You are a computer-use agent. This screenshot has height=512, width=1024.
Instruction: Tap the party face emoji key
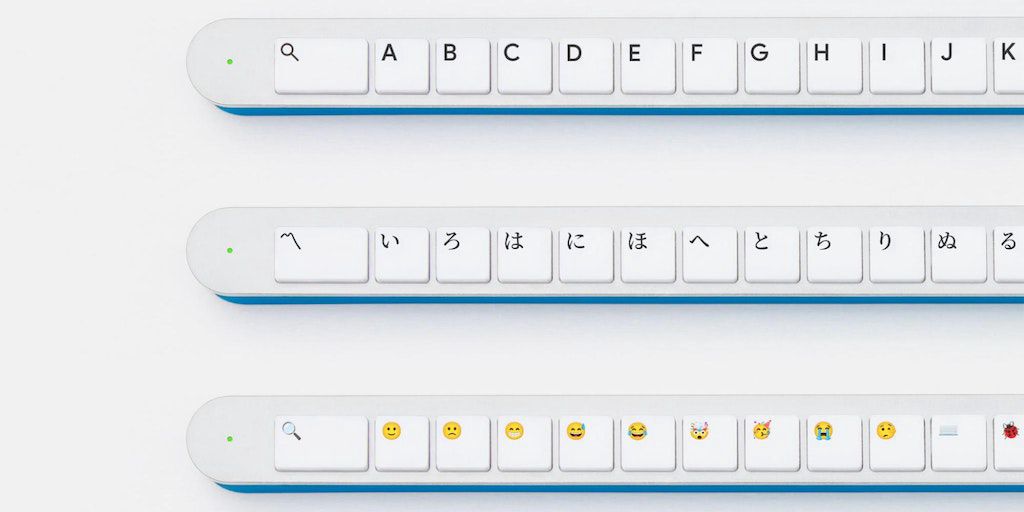tap(772, 443)
